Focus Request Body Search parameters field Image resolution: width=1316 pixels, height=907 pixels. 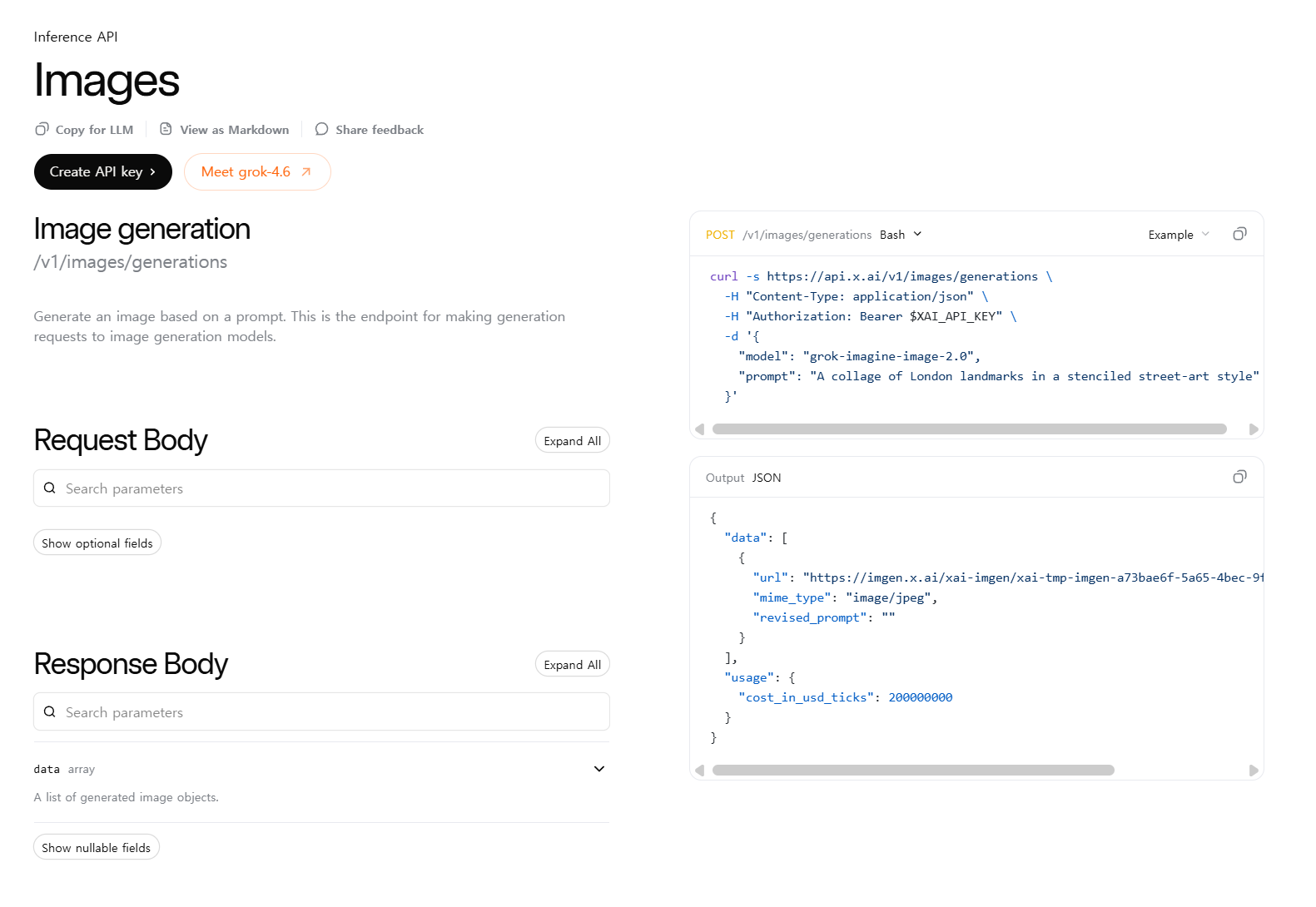(321, 488)
